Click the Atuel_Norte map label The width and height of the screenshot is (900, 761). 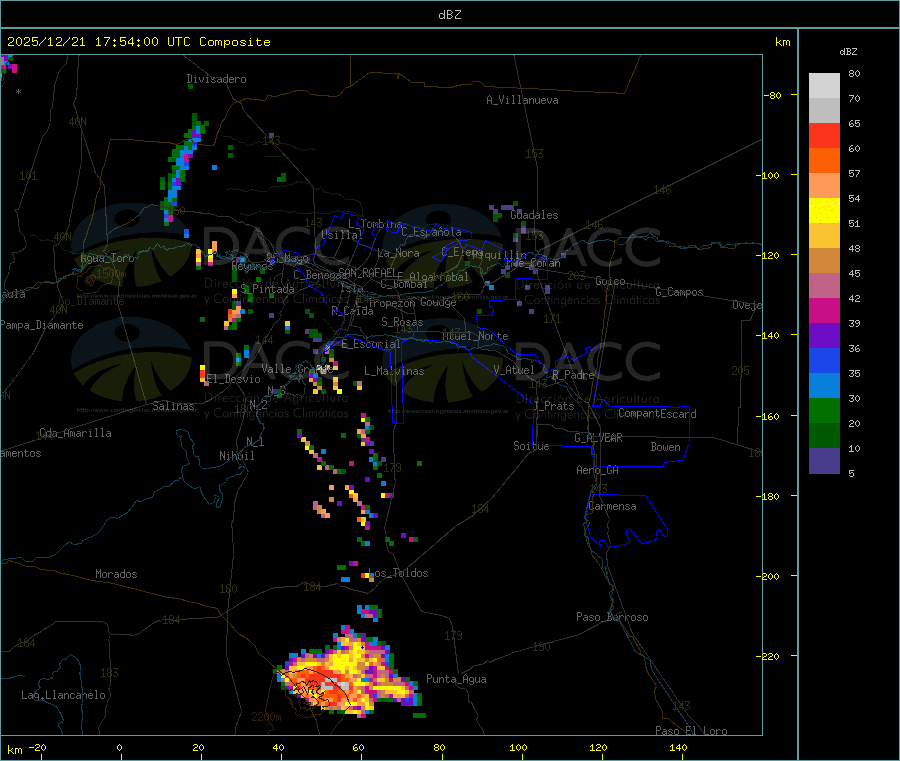[x=475, y=336]
